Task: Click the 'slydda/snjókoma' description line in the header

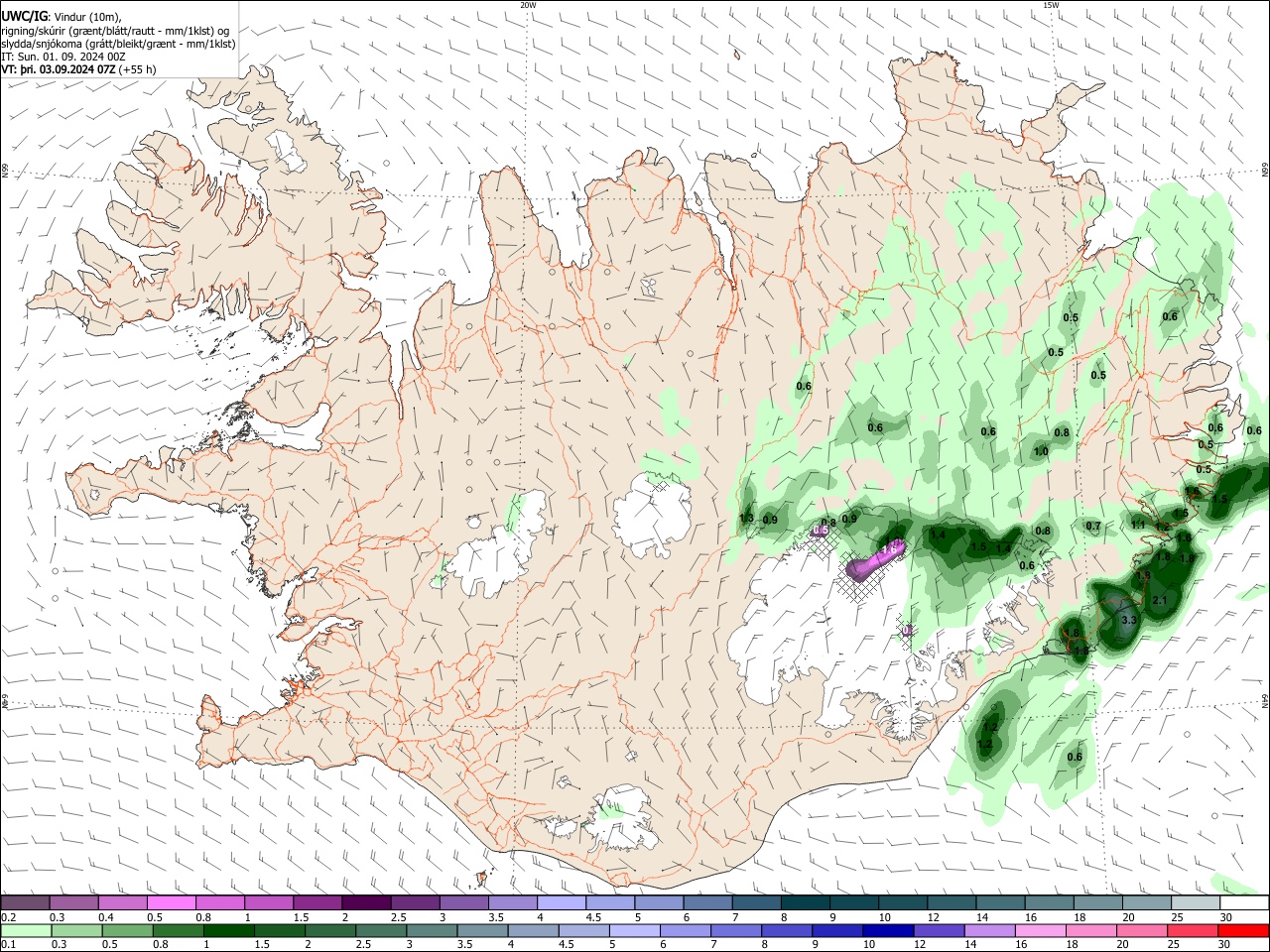Action: (118, 44)
